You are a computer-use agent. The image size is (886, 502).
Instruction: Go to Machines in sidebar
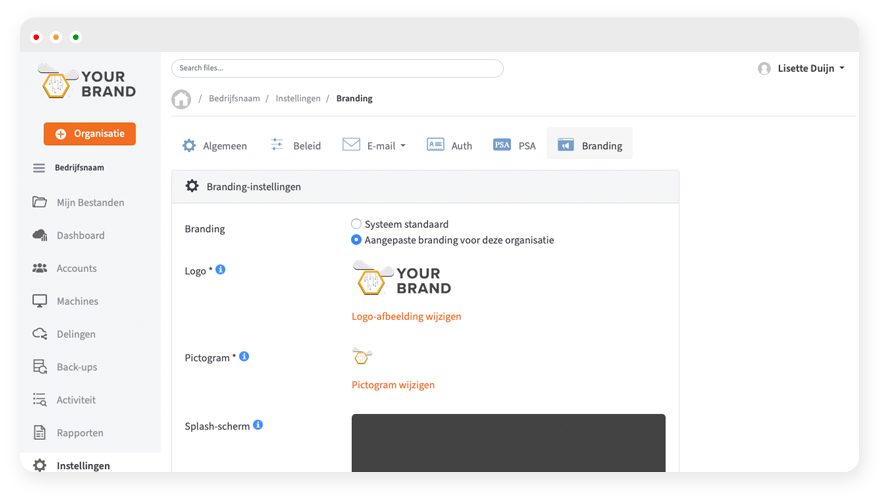(77, 301)
